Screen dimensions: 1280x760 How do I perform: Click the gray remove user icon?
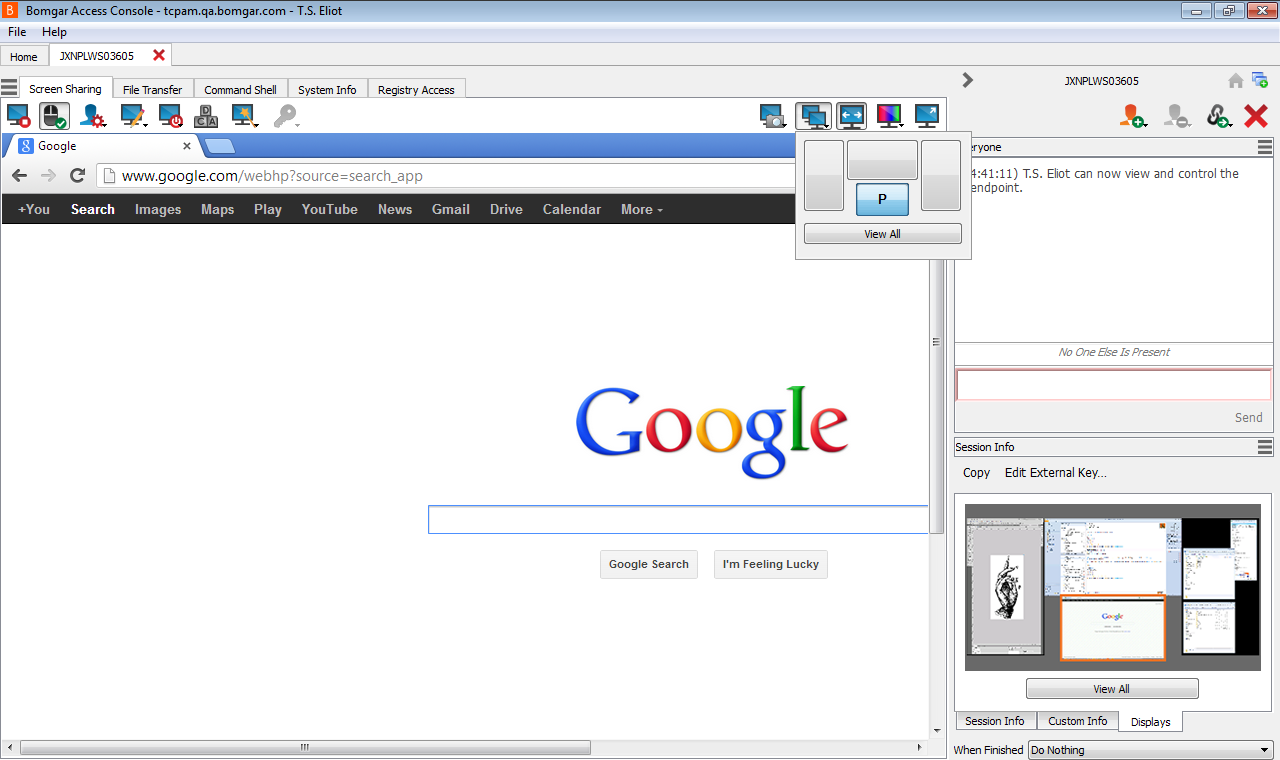coord(1177,116)
